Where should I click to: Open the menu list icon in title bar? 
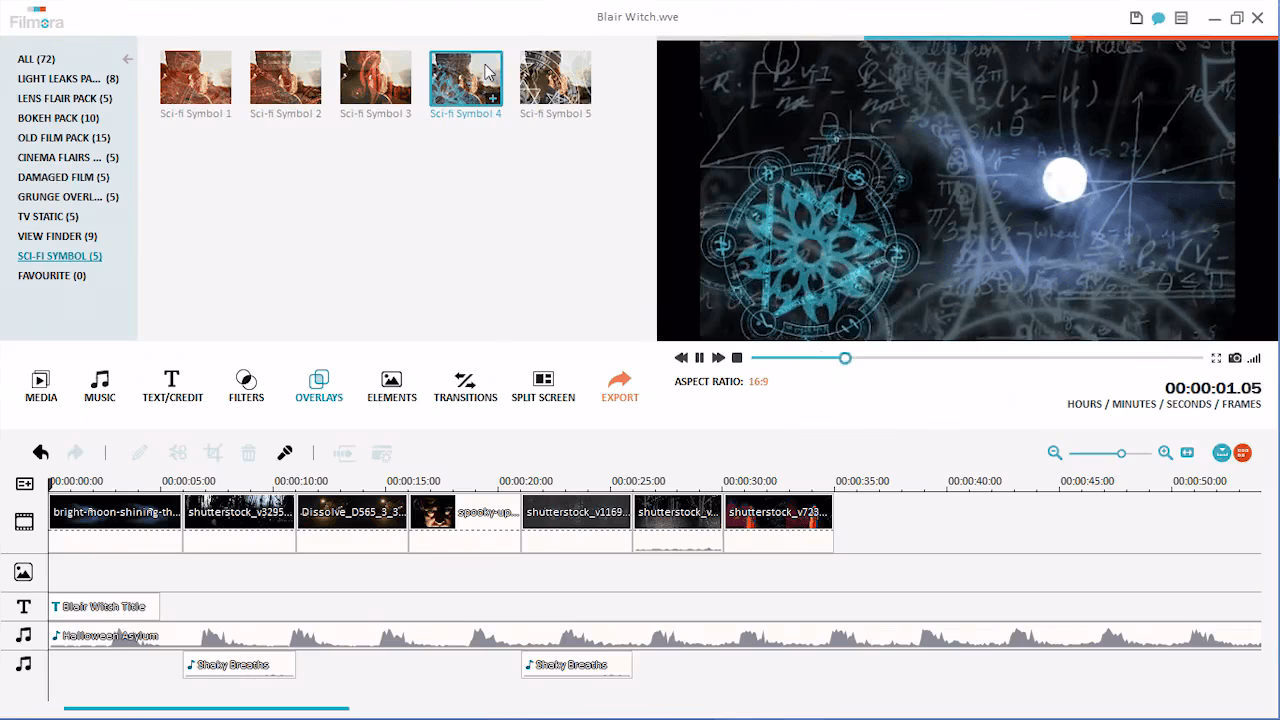point(1181,18)
